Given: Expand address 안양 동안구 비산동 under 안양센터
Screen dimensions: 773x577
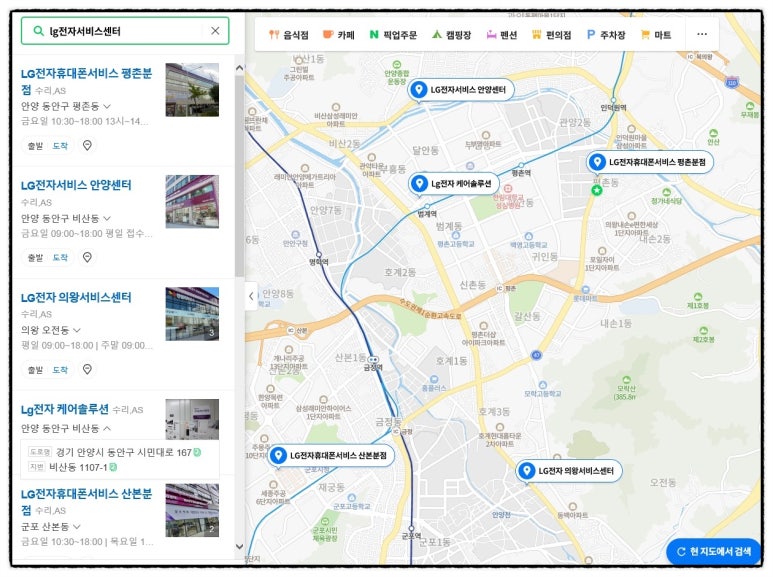Looking at the screenshot, I should pos(66,218).
